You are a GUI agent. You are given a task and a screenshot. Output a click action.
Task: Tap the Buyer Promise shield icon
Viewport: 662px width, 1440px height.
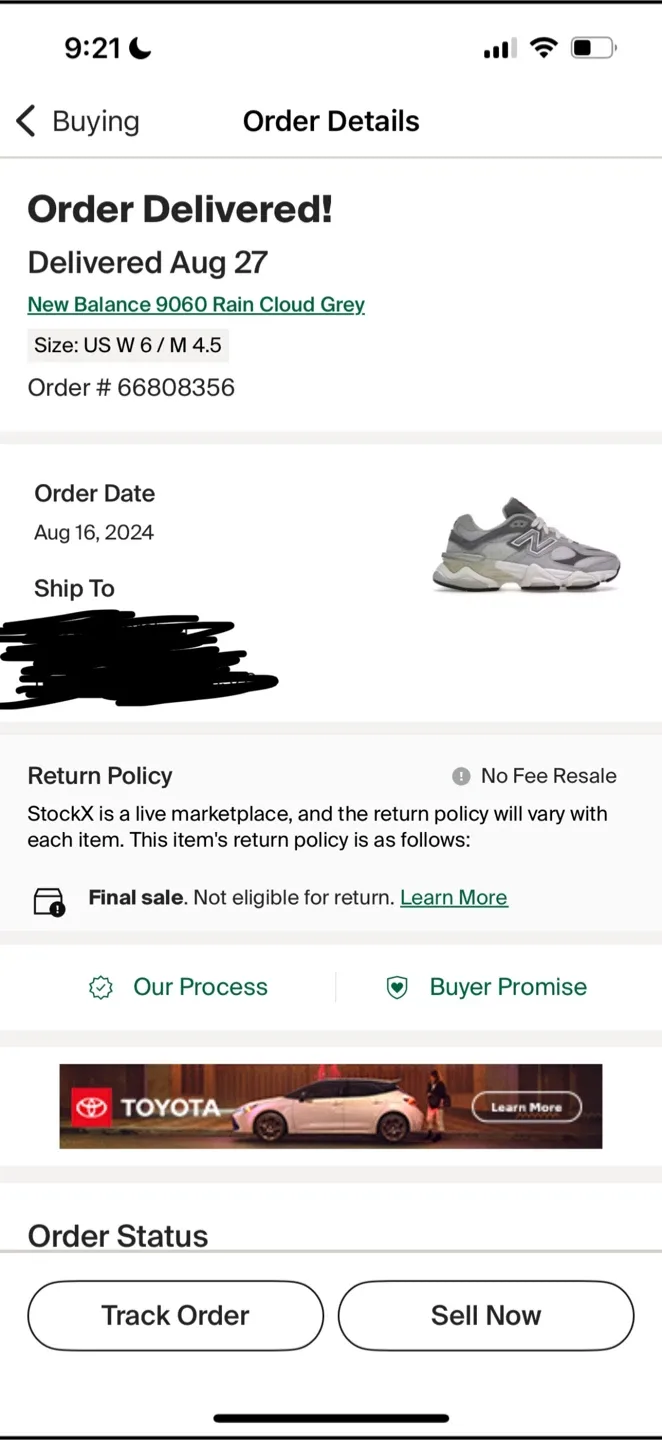click(x=397, y=987)
